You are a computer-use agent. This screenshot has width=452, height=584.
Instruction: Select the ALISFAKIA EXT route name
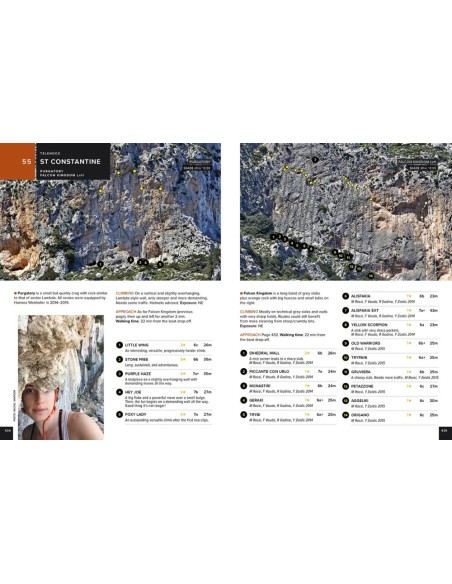tap(365, 311)
